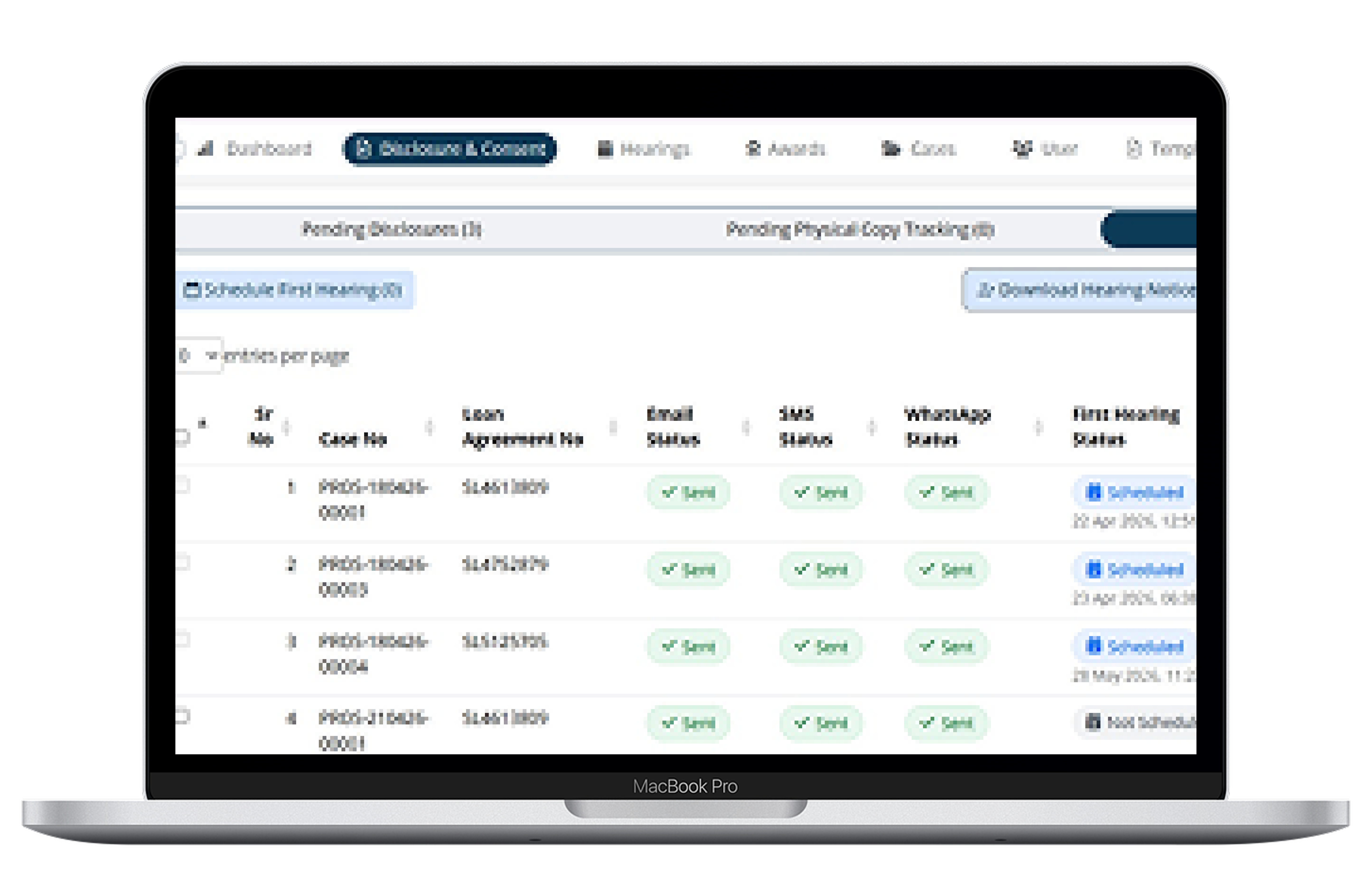Open the Cases menu item
Viewport: 1372px width, 872px height.
click(x=918, y=149)
